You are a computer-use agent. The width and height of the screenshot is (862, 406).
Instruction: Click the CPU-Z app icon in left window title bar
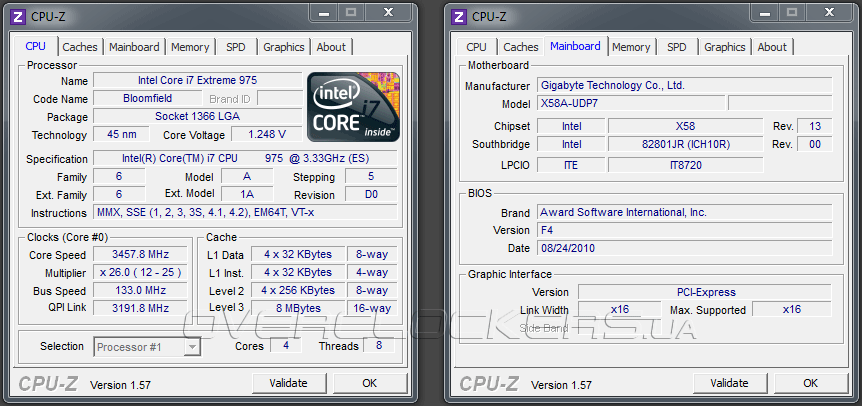pos(18,16)
